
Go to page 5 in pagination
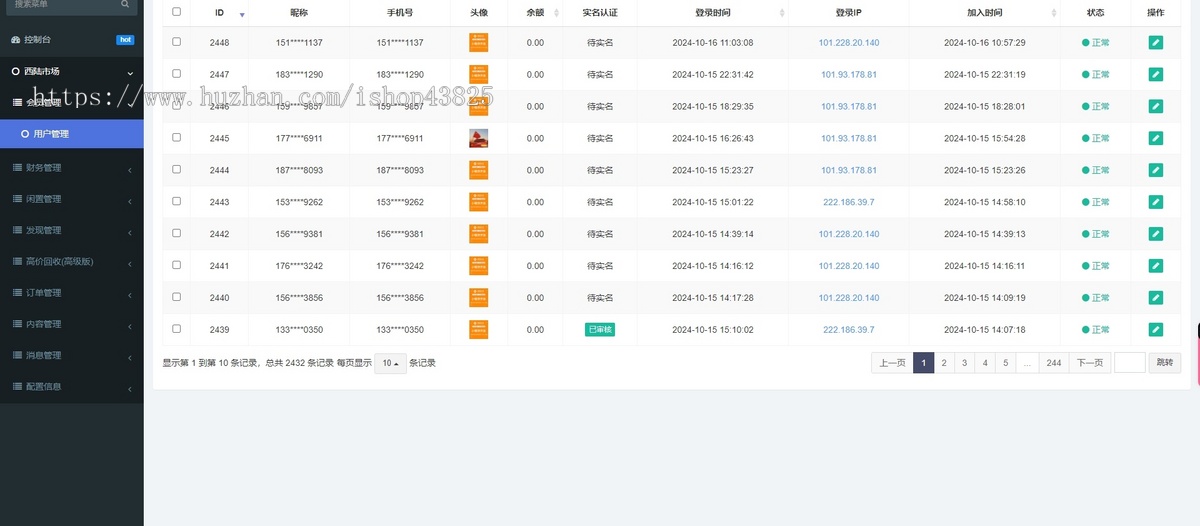pos(1005,363)
